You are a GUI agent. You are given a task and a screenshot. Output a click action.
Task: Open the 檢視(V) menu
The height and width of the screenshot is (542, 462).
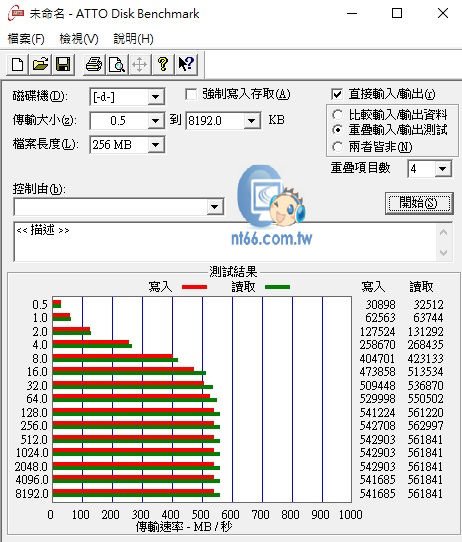(79, 39)
